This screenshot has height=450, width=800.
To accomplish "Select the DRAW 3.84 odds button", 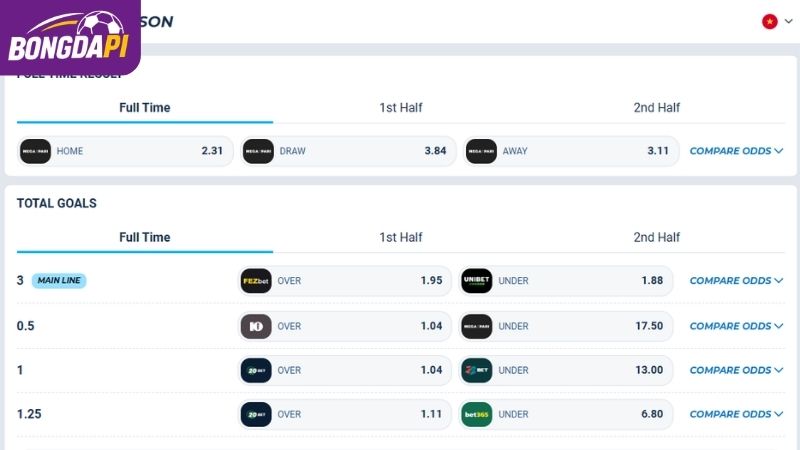I will point(348,151).
